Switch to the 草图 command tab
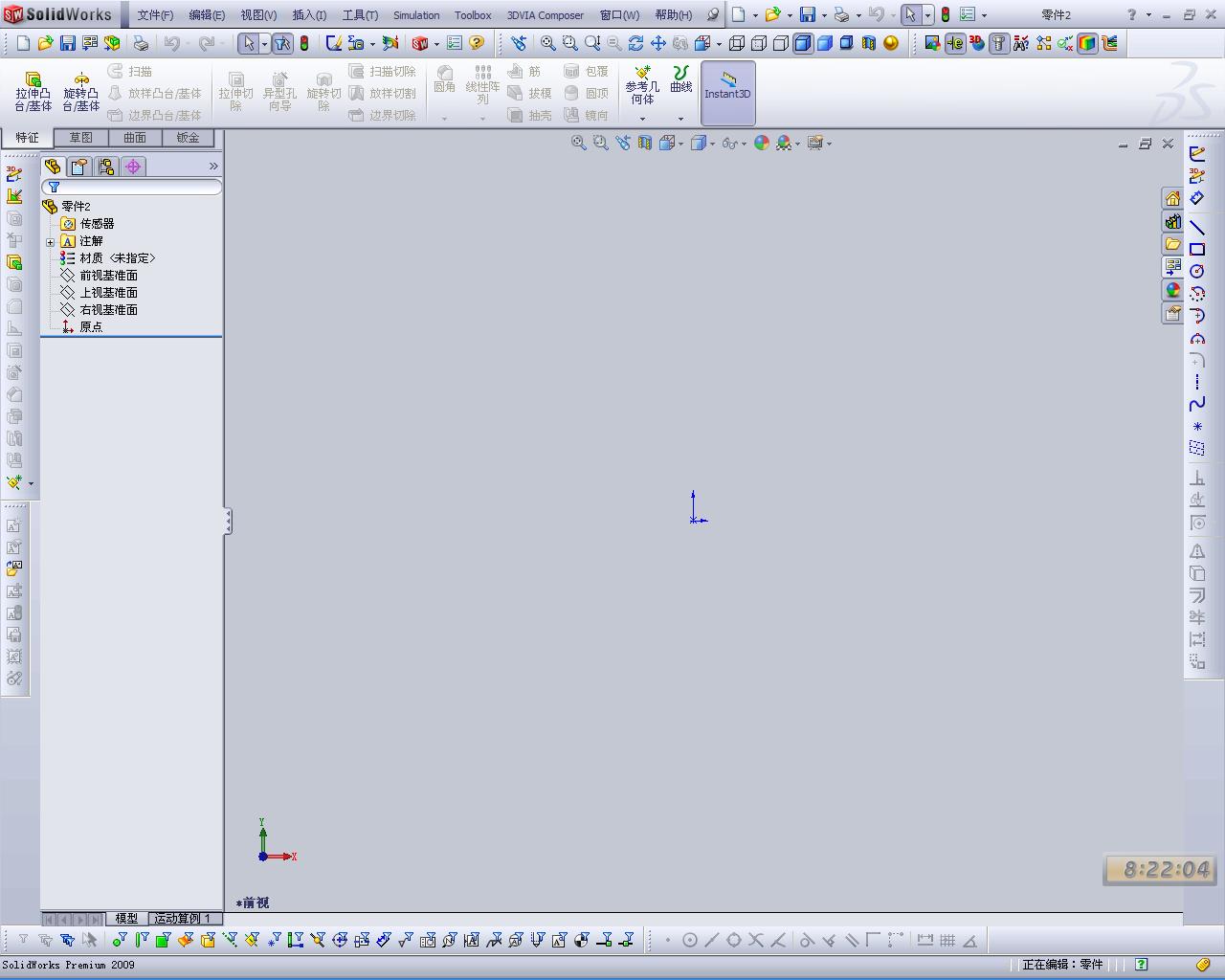Viewport: 1225px width, 980px height. click(x=81, y=138)
